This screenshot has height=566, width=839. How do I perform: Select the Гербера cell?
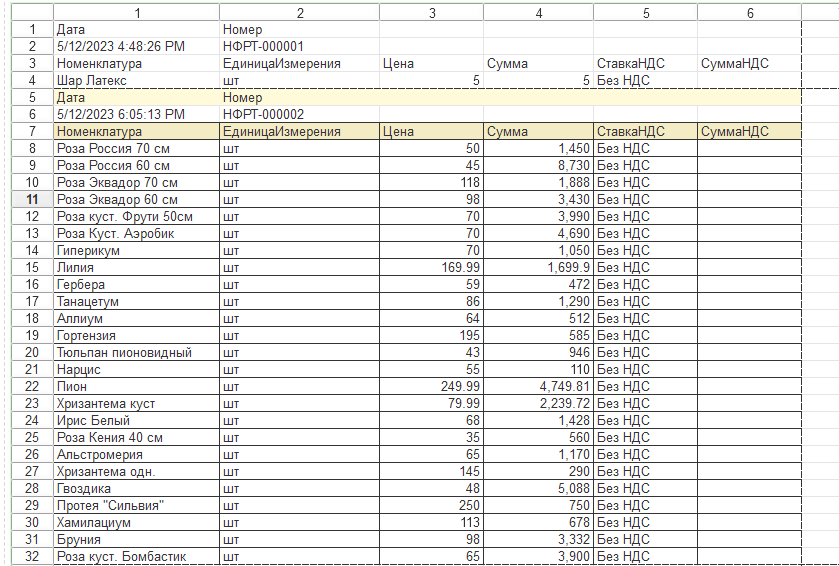(136, 285)
